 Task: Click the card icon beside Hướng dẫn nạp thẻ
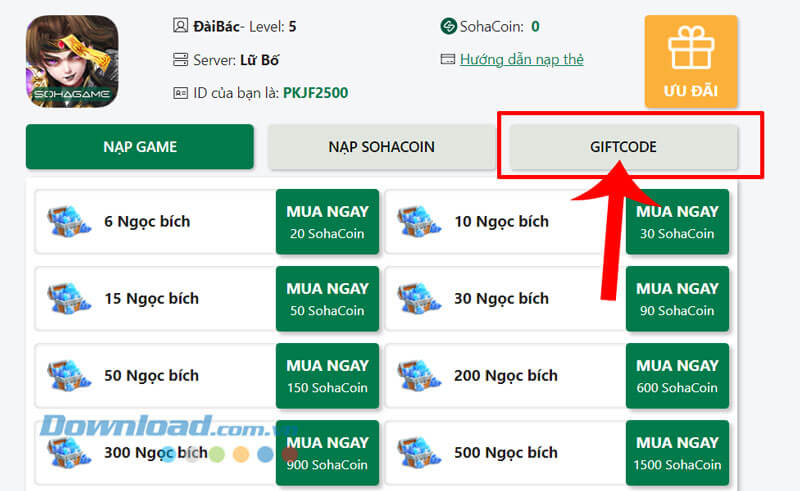coord(447,59)
